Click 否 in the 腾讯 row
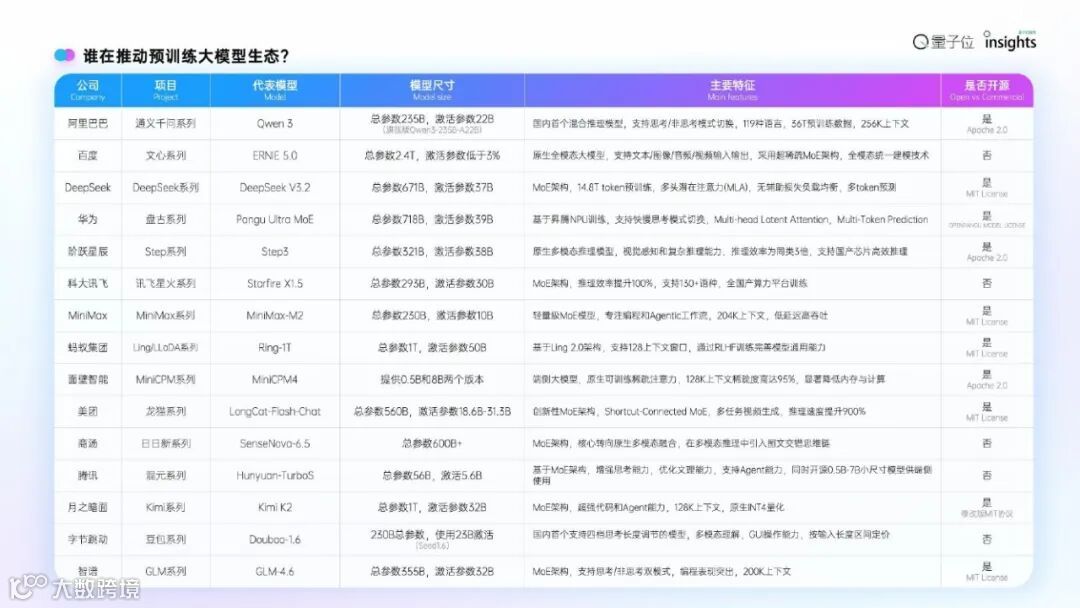 (986, 475)
